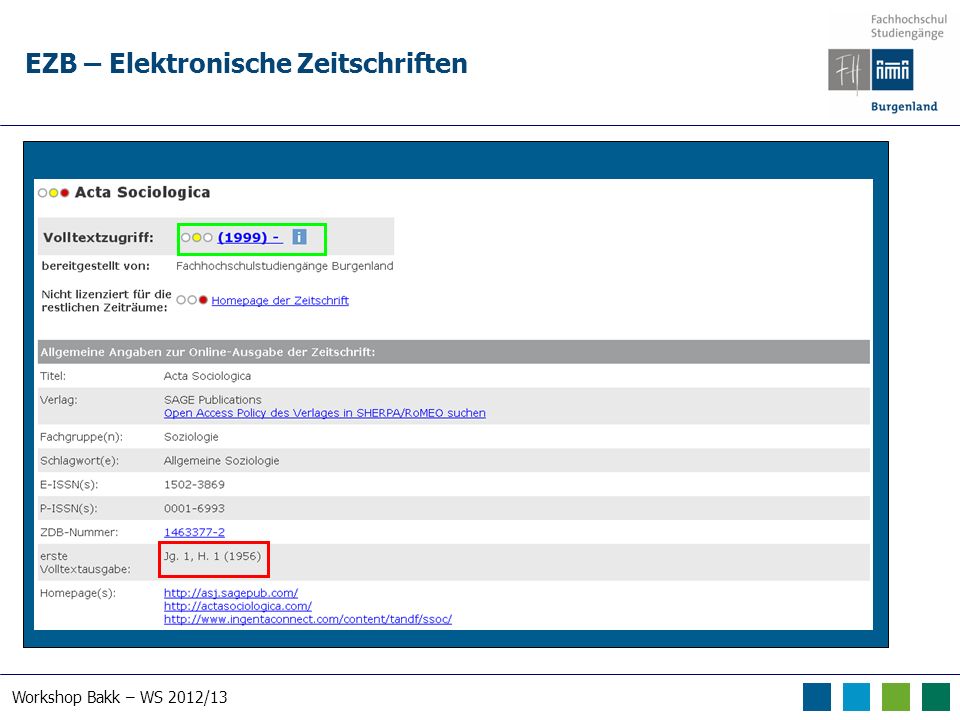This screenshot has width=960, height=720.
Task: Click the red traffic light icon before Homepage der Zeitschrift
Action: point(192,300)
